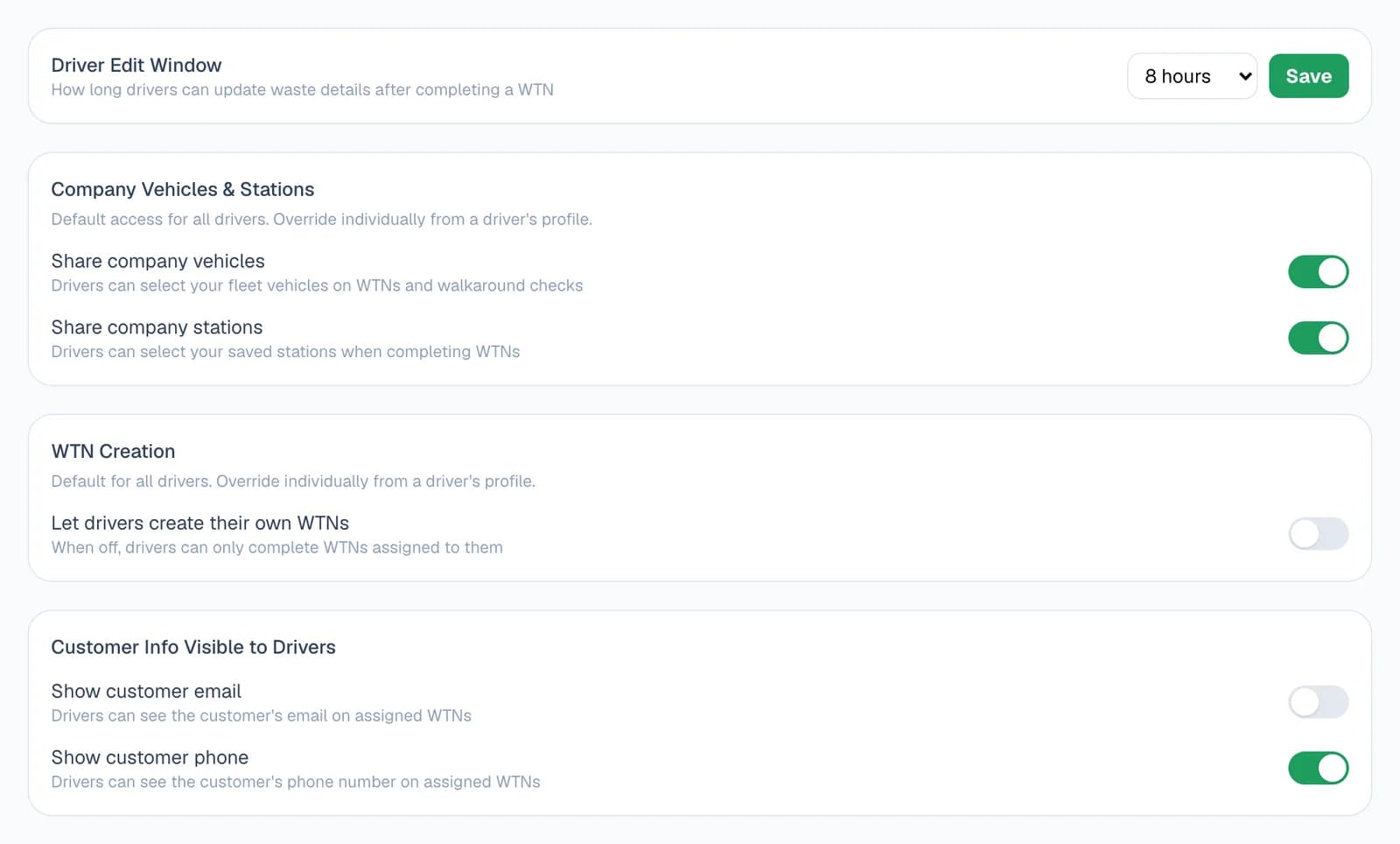Click the Show customer email label
Viewport: 1400px width, 844px height.
click(x=146, y=691)
